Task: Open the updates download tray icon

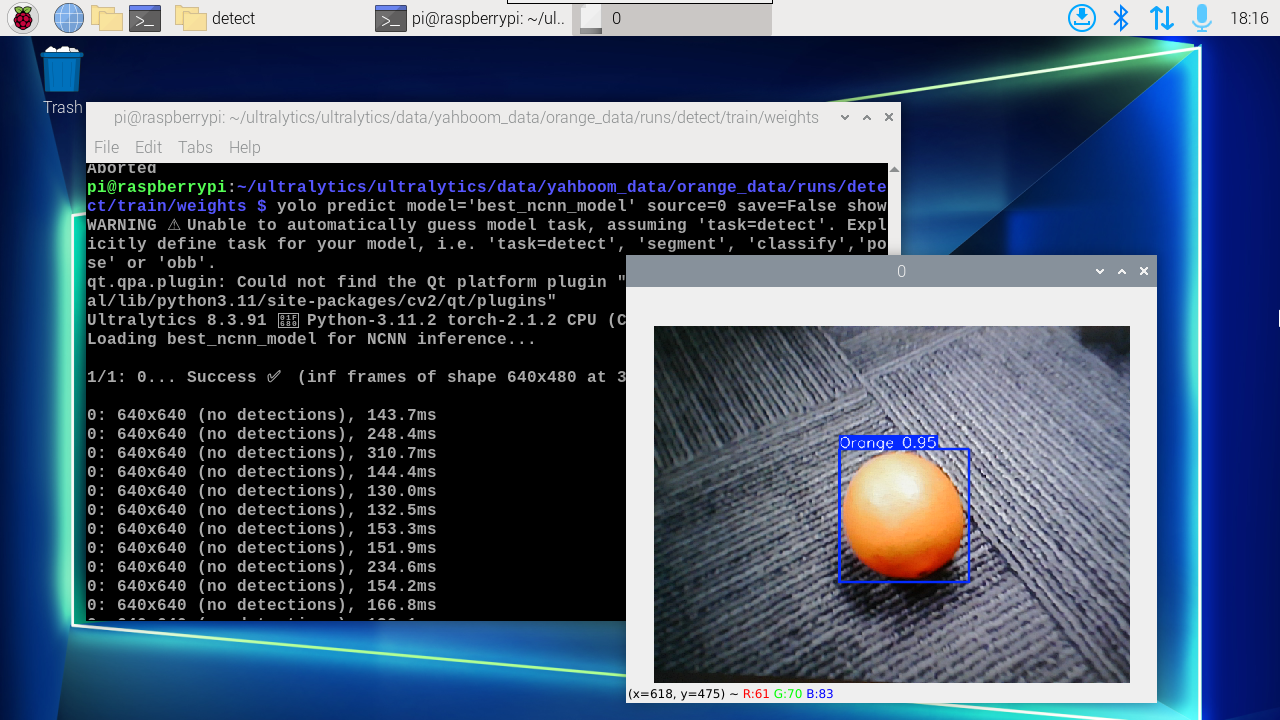Action: pyautogui.click(x=1082, y=18)
